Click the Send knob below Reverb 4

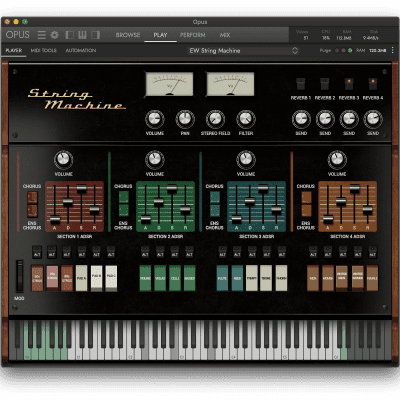click(373, 119)
